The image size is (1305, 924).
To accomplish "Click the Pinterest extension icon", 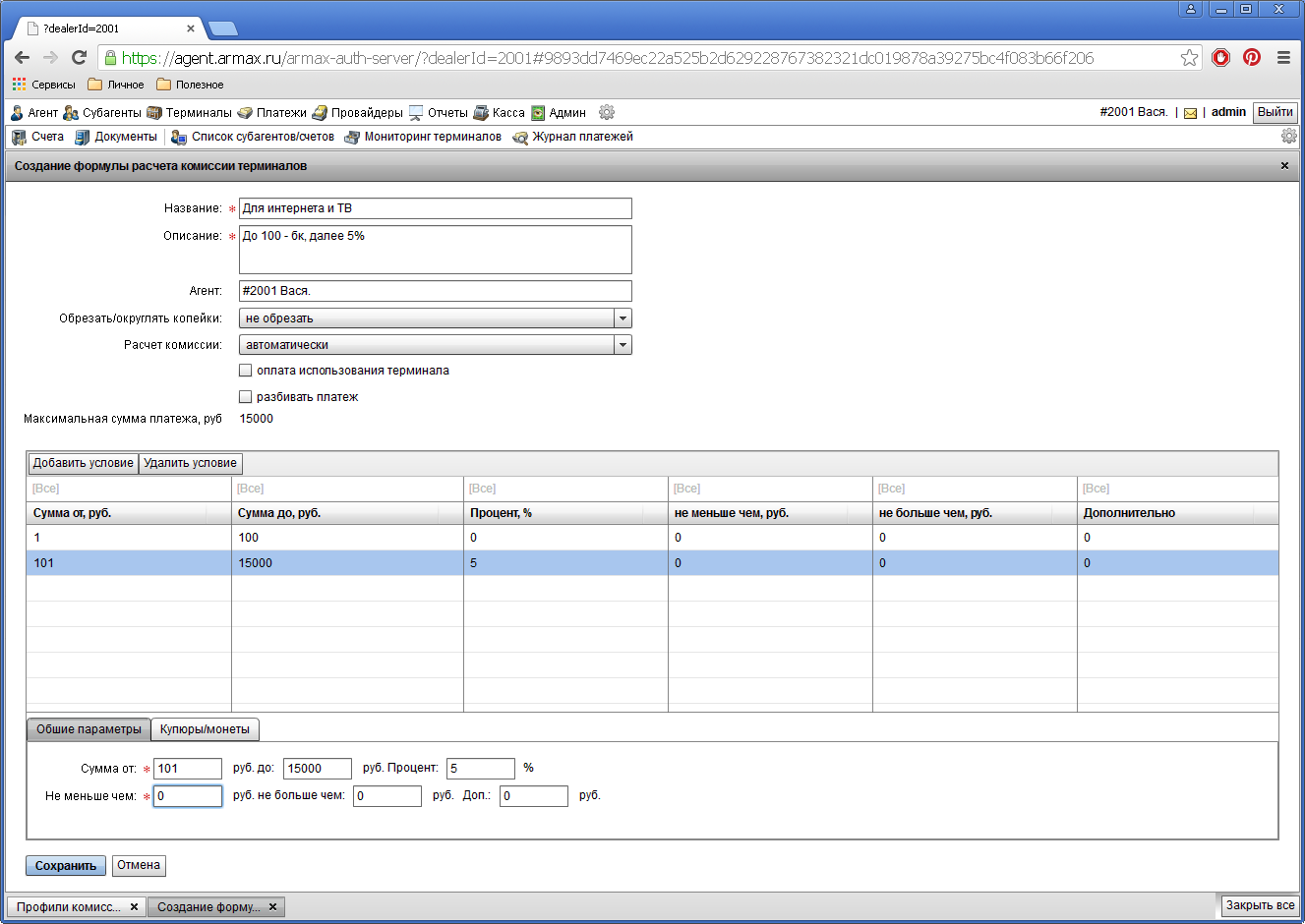I will tap(1252, 57).
